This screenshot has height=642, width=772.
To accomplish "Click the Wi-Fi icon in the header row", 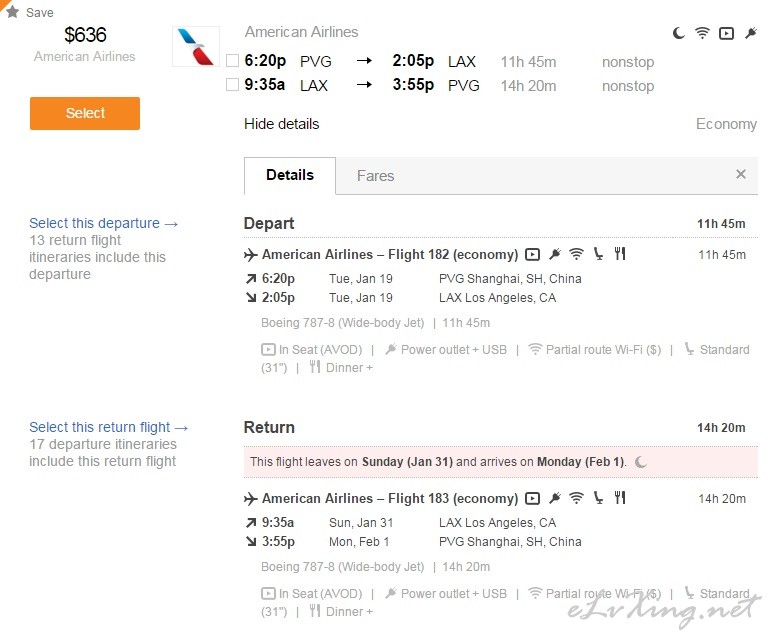I will [702, 33].
